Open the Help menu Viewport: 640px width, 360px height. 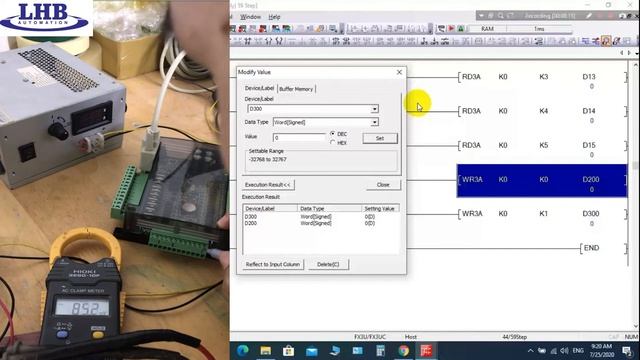click(x=274, y=17)
